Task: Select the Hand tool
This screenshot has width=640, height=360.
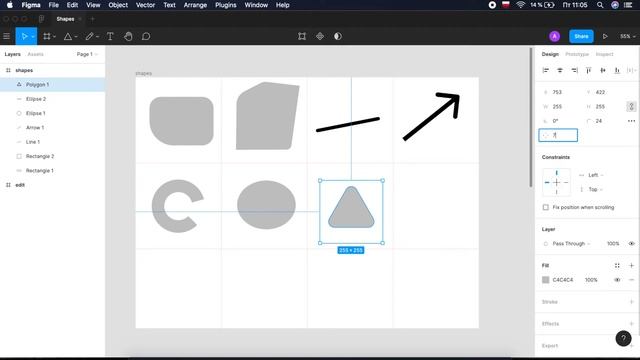Action: pyautogui.click(x=128, y=36)
